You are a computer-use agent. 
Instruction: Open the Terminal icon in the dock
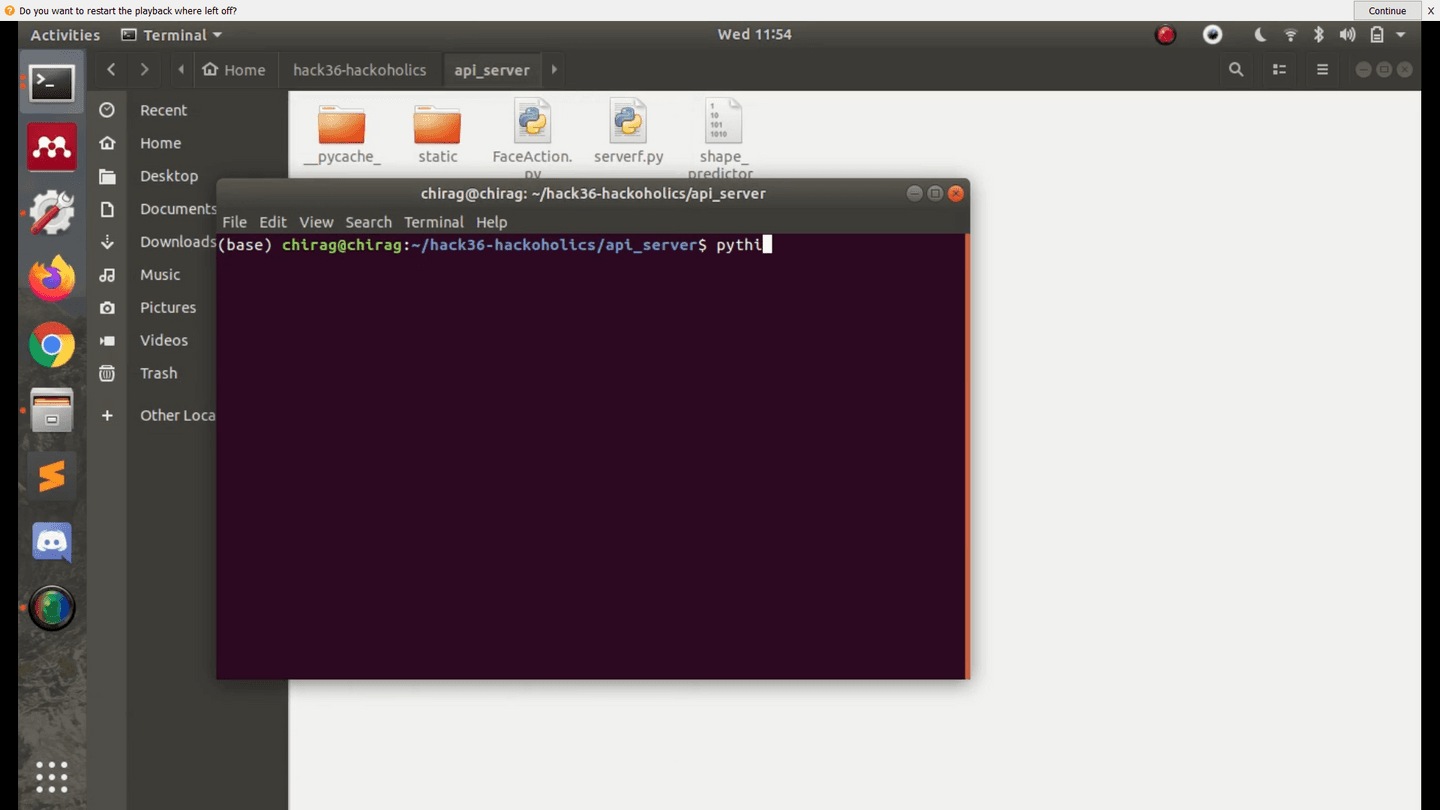52,83
